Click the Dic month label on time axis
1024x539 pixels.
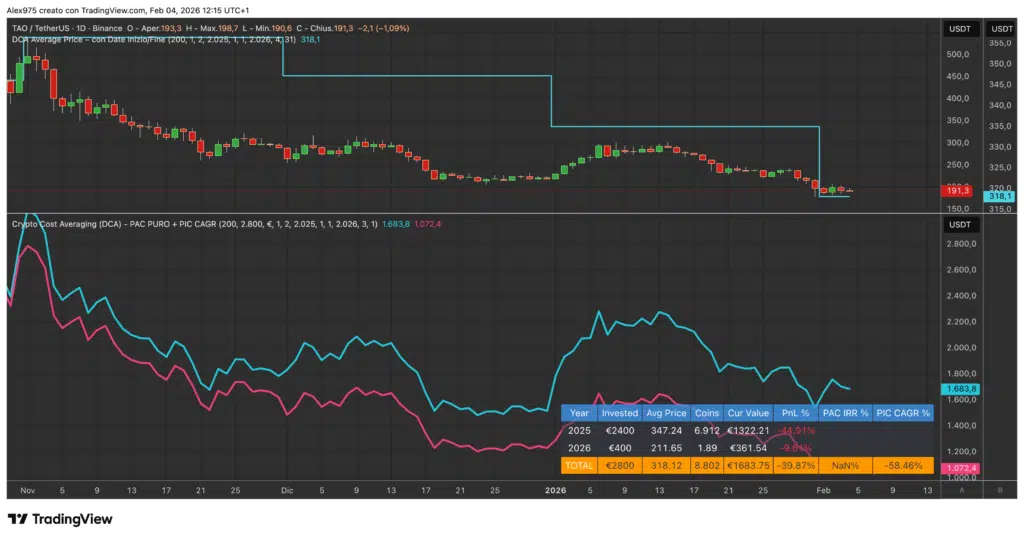[287, 491]
